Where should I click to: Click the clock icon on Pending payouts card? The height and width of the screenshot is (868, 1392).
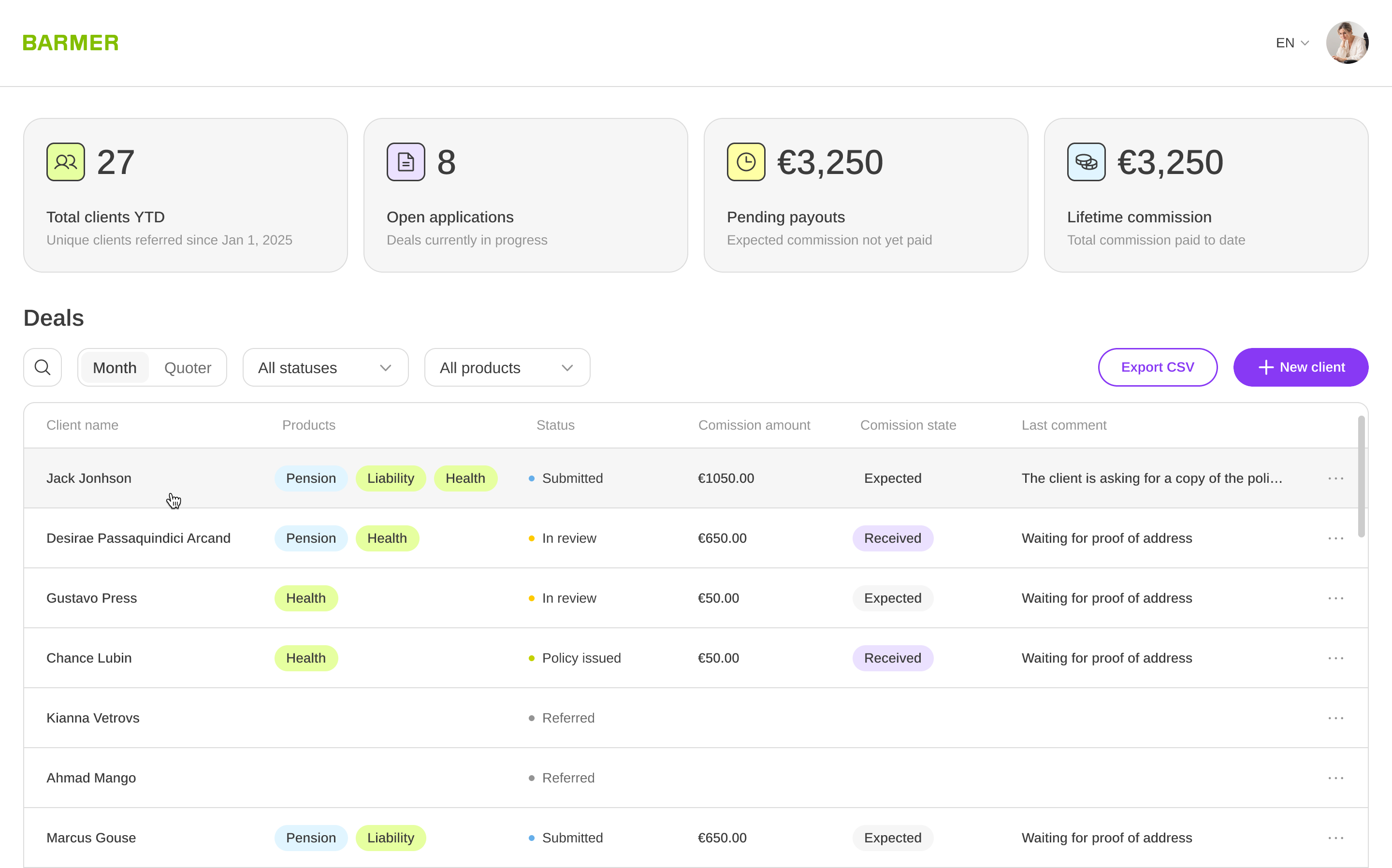746,161
